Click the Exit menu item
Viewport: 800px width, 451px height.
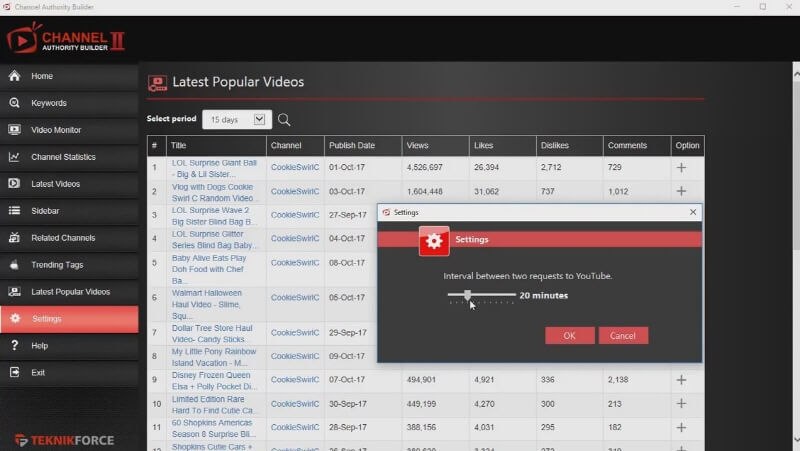(69, 372)
